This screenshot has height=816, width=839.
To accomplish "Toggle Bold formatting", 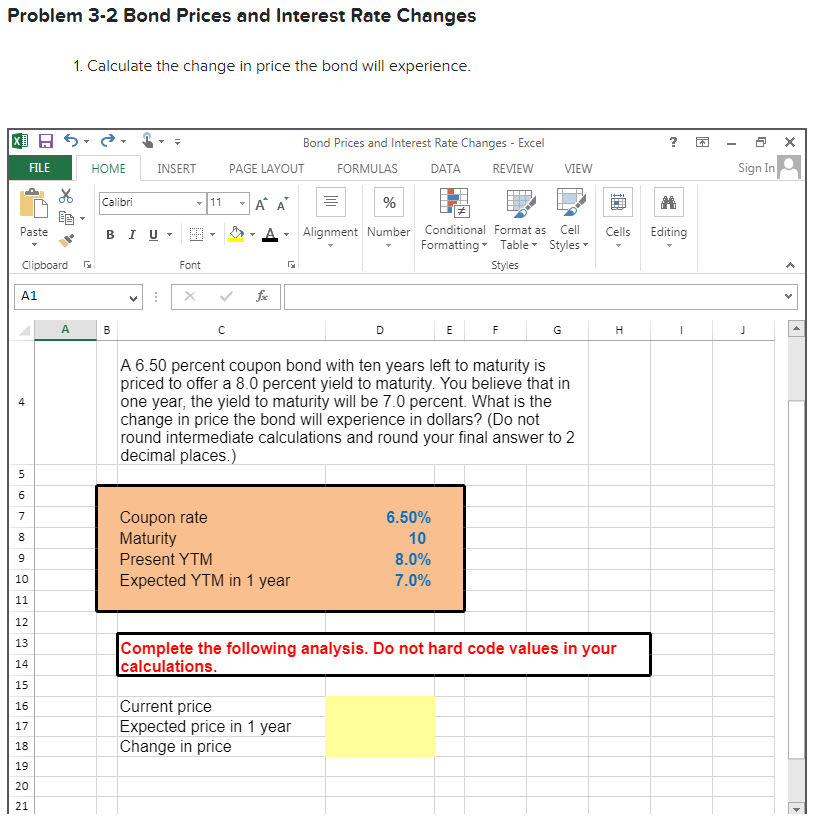I will tap(110, 234).
